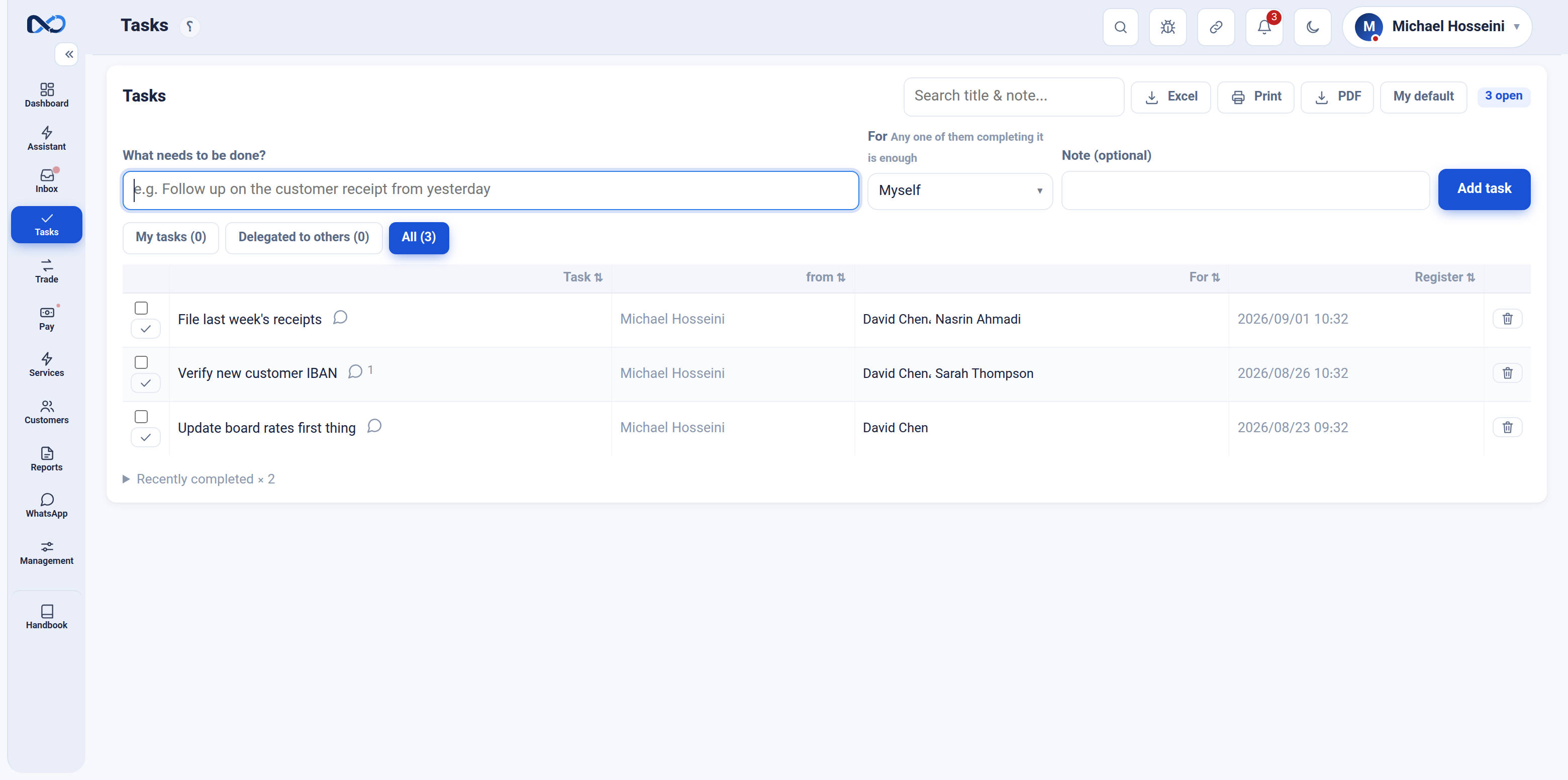This screenshot has height=780, width=1568.
Task: Expand the Recently completed section
Action: coord(199,478)
